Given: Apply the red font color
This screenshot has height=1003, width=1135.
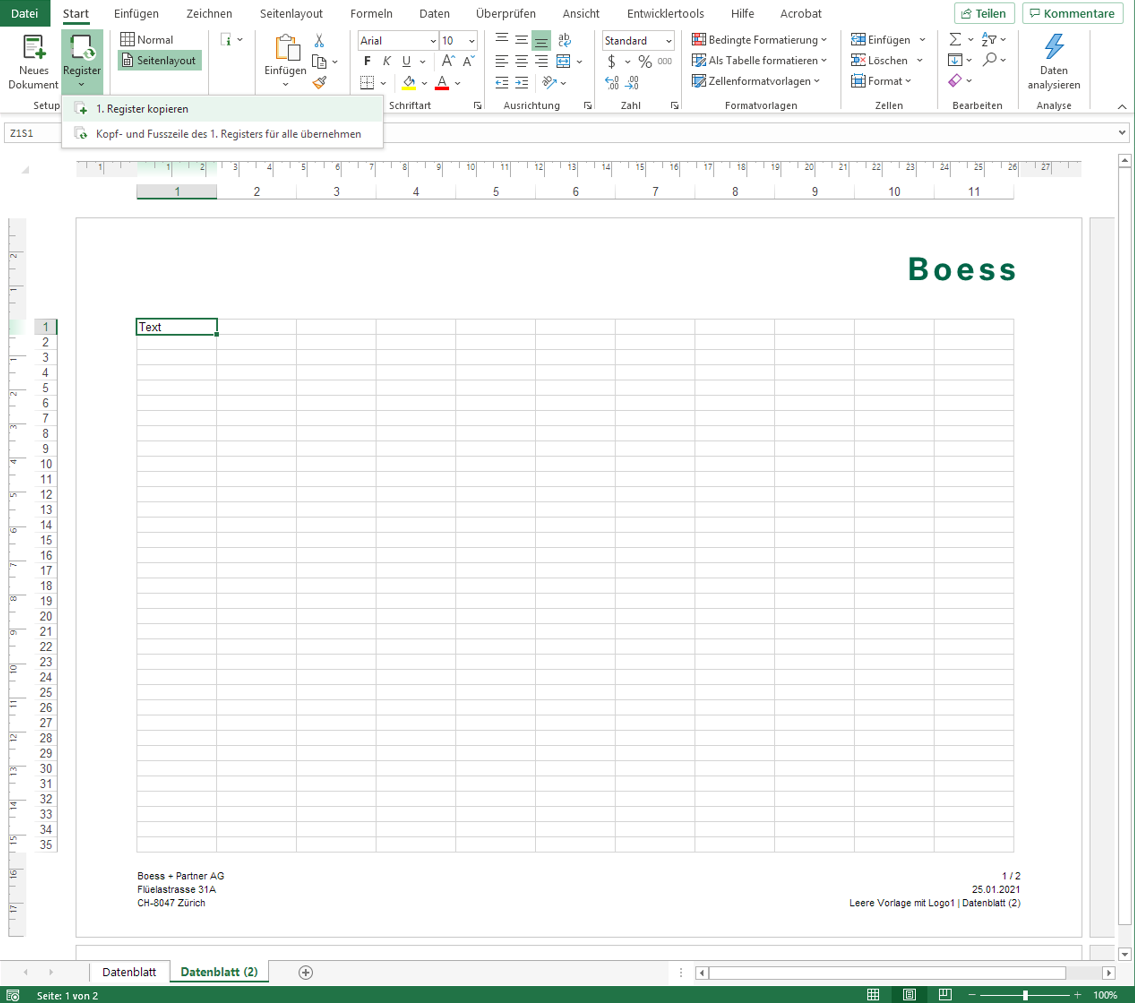Looking at the screenshot, I should 442,82.
